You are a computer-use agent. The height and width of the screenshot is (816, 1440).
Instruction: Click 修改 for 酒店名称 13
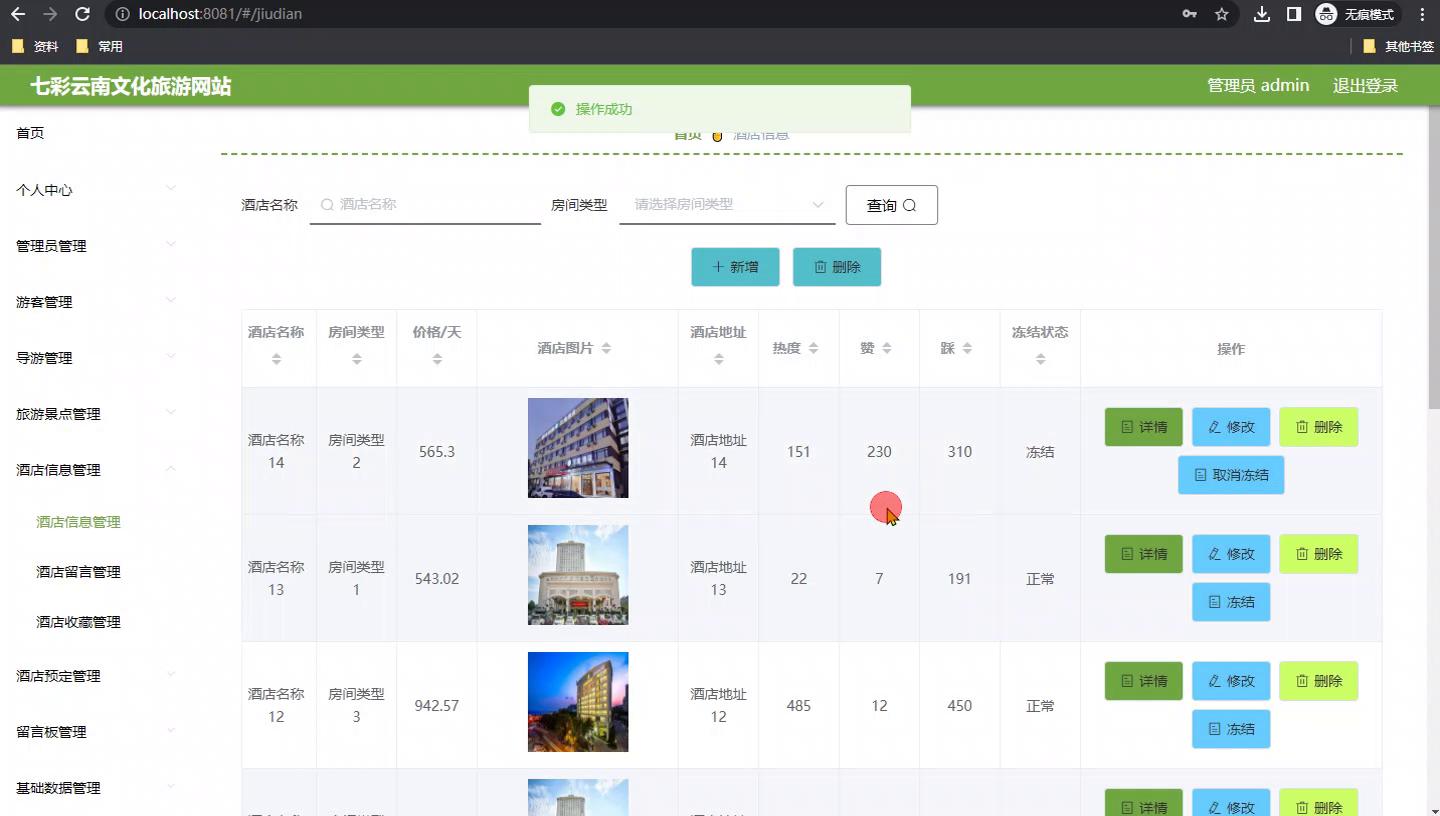pyautogui.click(x=1231, y=554)
